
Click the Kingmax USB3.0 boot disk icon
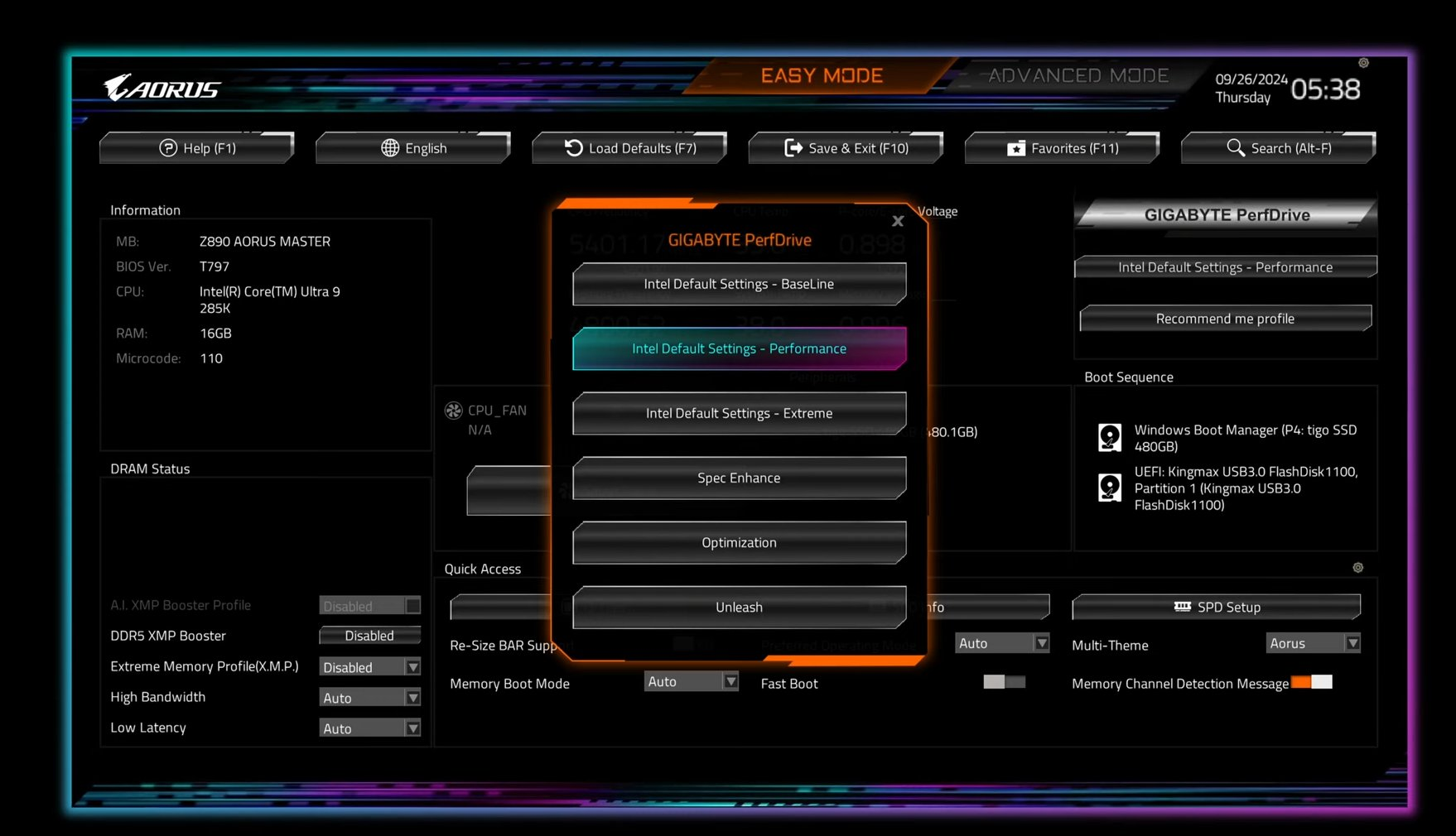pyautogui.click(x=1109, y=487)
